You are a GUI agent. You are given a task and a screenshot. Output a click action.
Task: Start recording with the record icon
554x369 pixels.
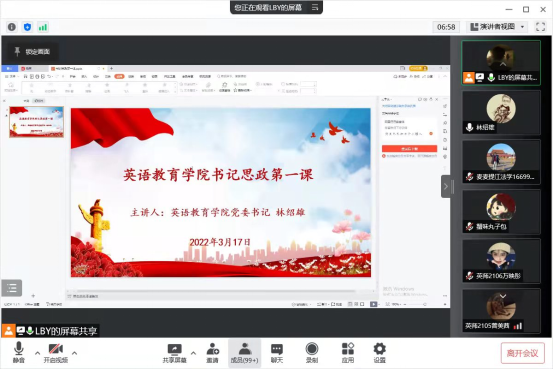[x=312, y=349]
